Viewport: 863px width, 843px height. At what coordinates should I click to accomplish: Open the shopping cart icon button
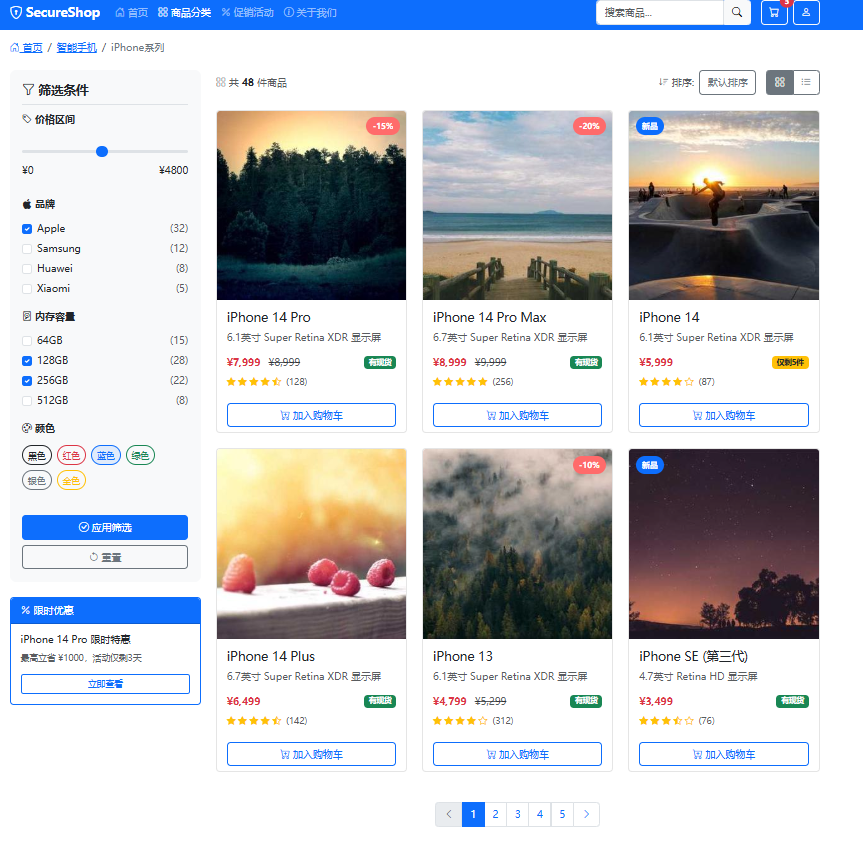[774, 13]
